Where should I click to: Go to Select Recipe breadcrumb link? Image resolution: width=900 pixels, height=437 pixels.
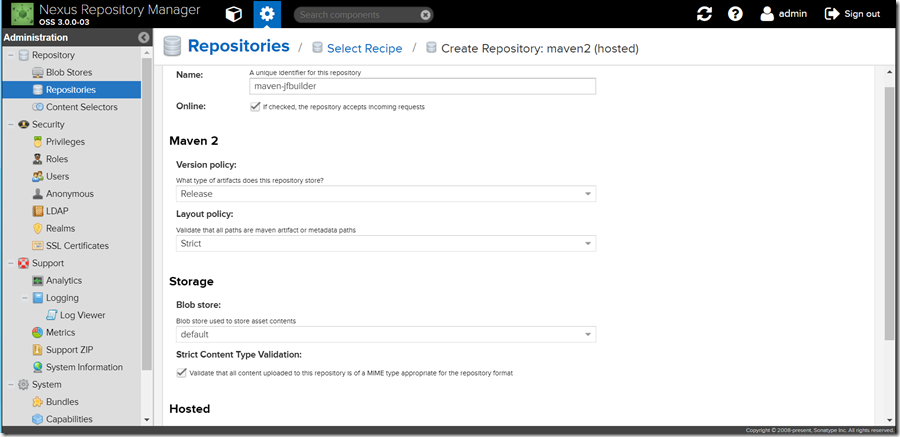364,49
